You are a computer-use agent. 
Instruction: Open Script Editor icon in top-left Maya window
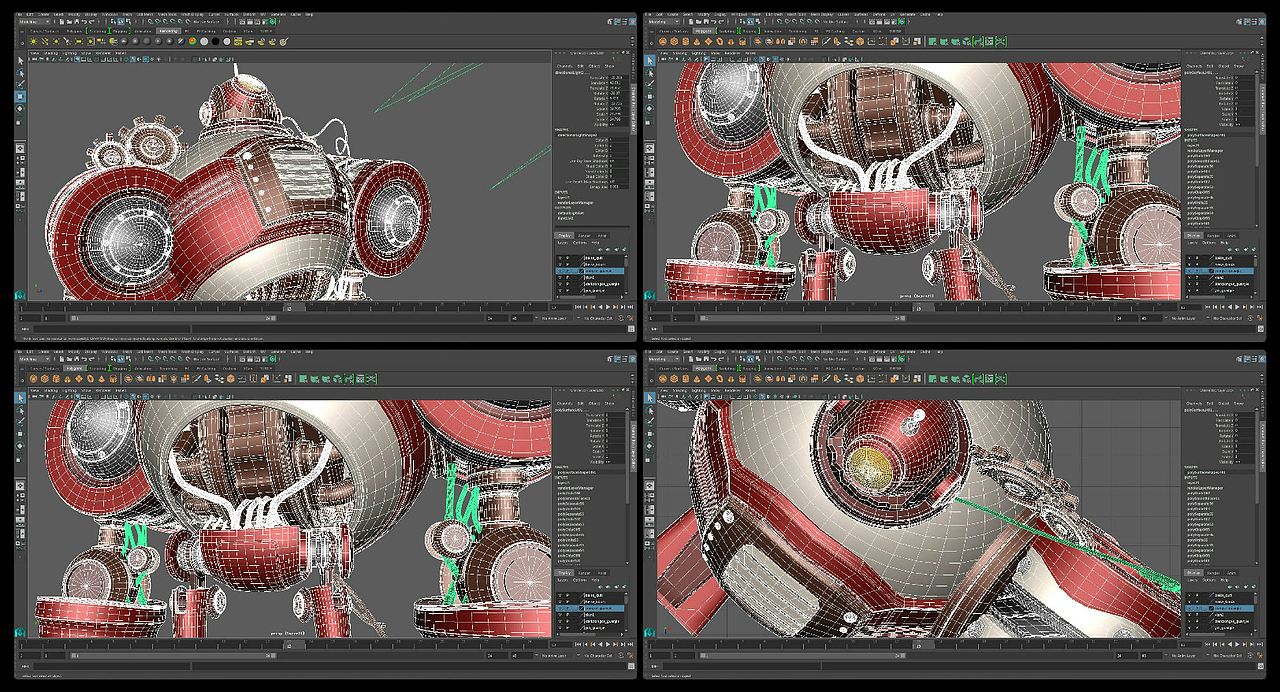tap(631, 329)
